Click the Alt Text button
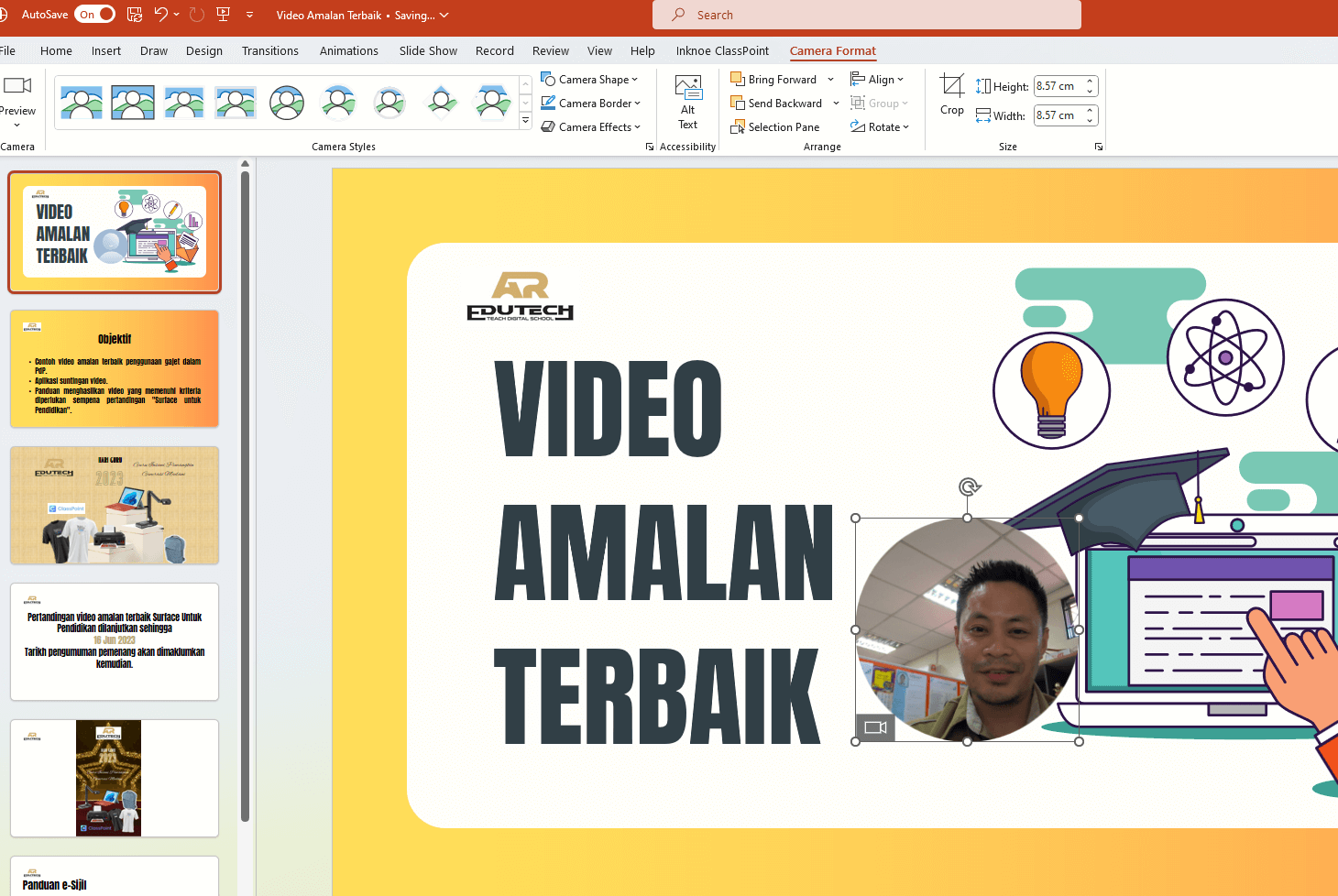1338x896 pixels. (687, 102)
